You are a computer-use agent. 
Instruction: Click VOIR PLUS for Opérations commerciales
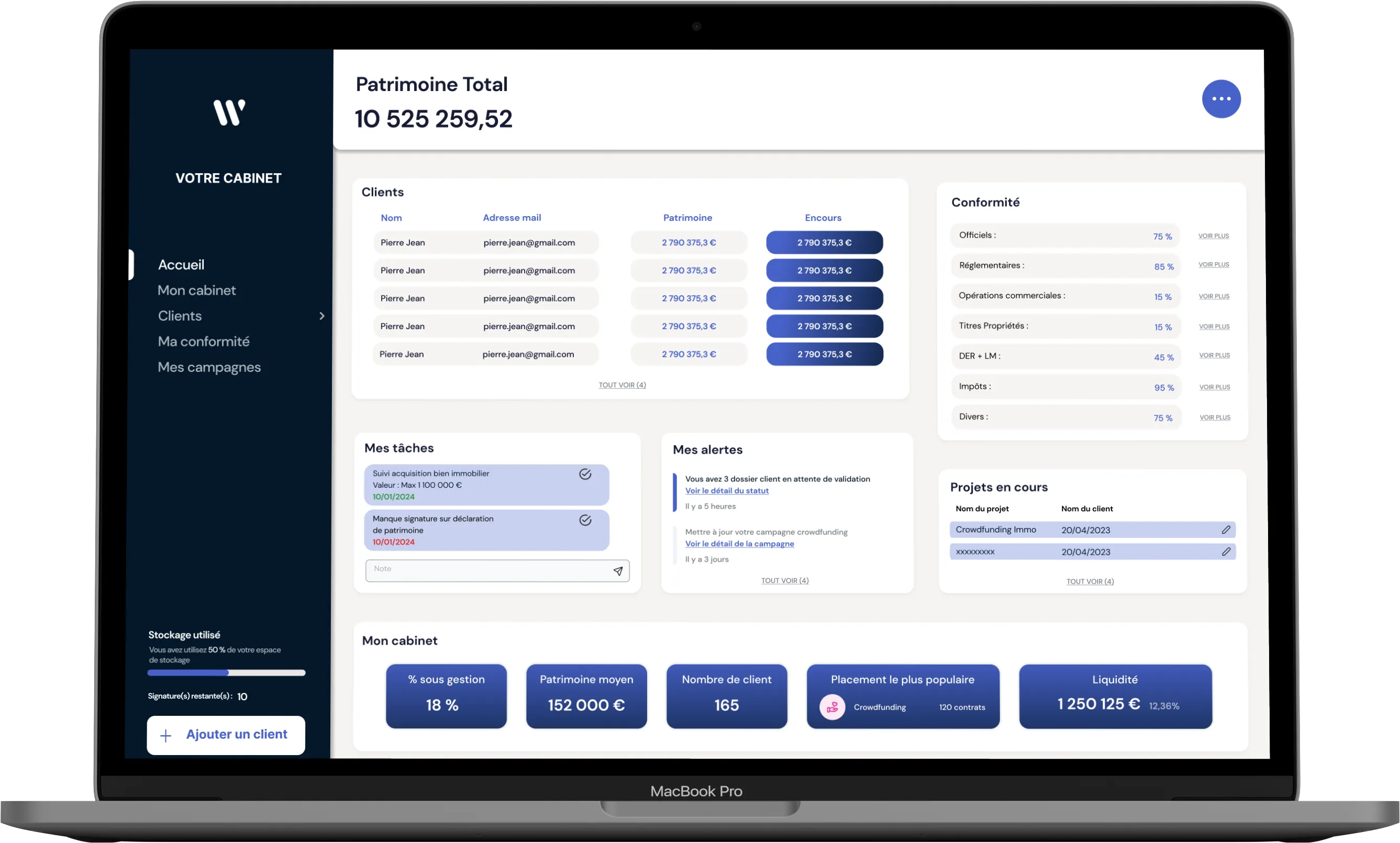(x=1214, y=297)
